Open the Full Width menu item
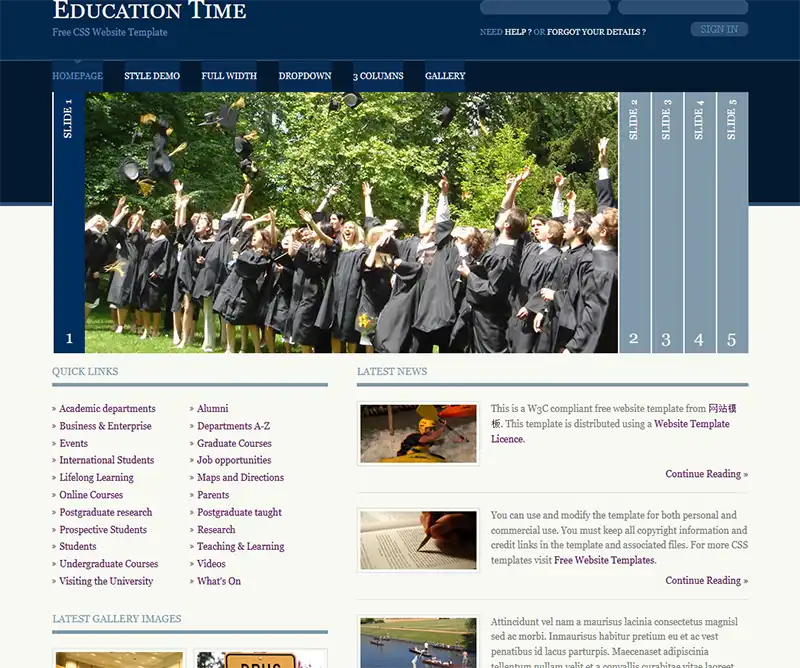The height and width of the screenshot is (668, 800). point(229,76)
